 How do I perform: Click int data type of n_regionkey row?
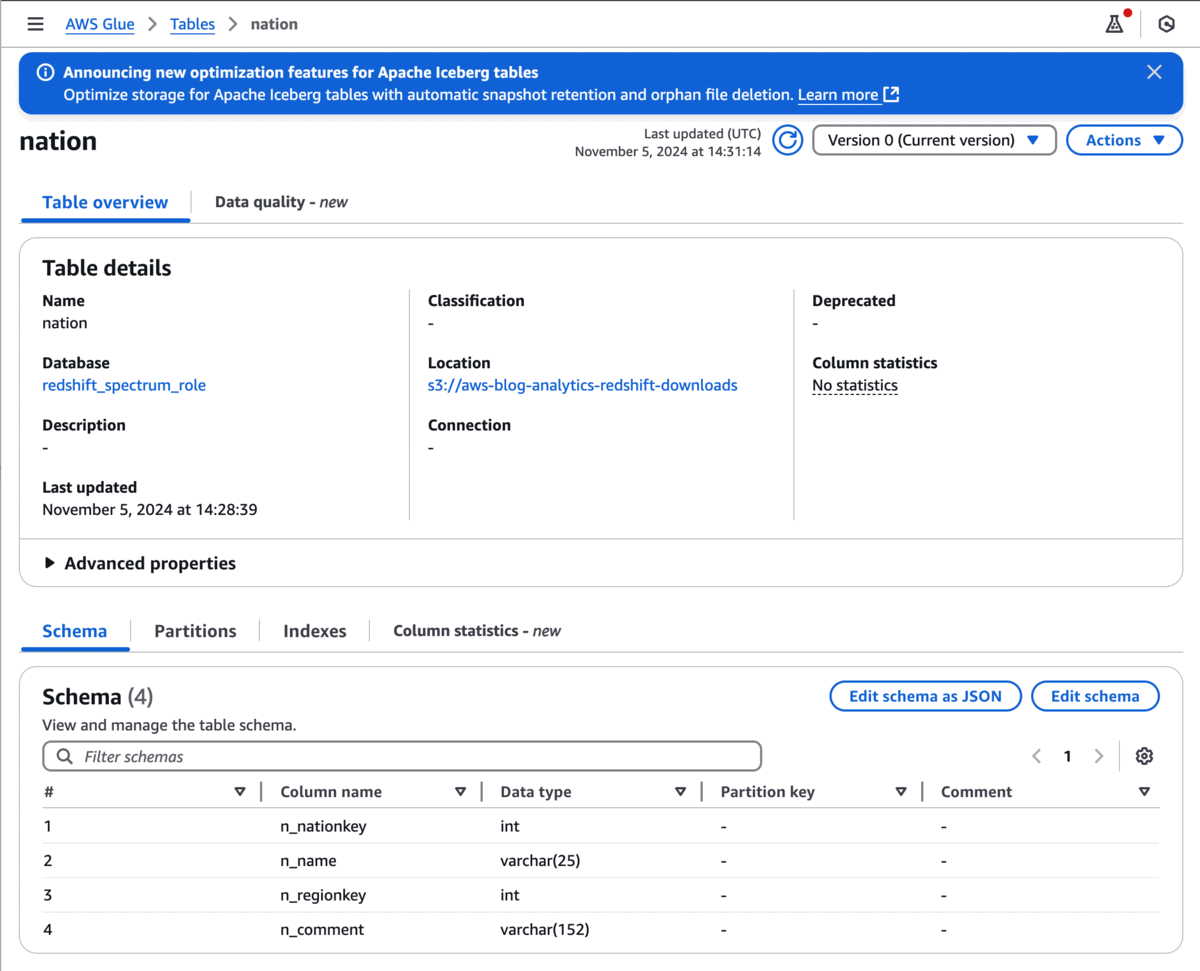coord(510,895)
